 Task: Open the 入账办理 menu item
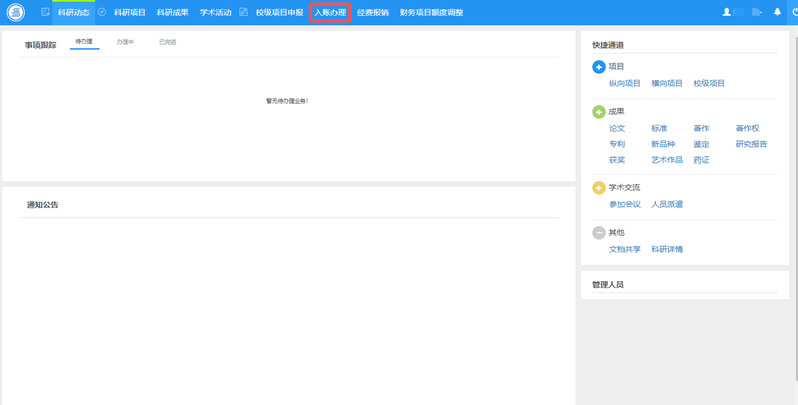point(330,12)
